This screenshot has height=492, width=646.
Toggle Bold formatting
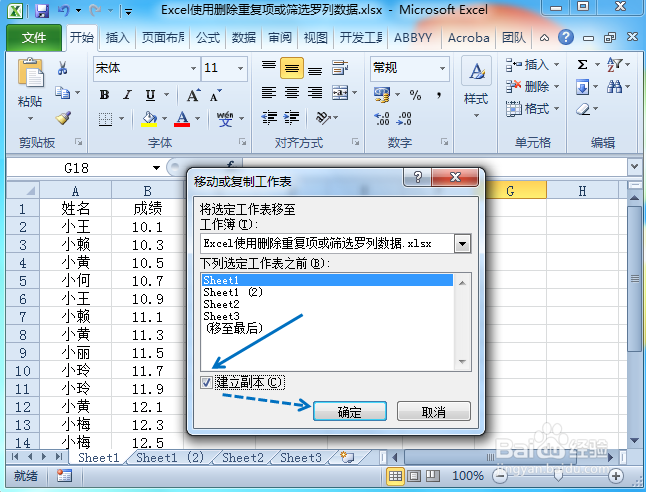click(104, 95)
